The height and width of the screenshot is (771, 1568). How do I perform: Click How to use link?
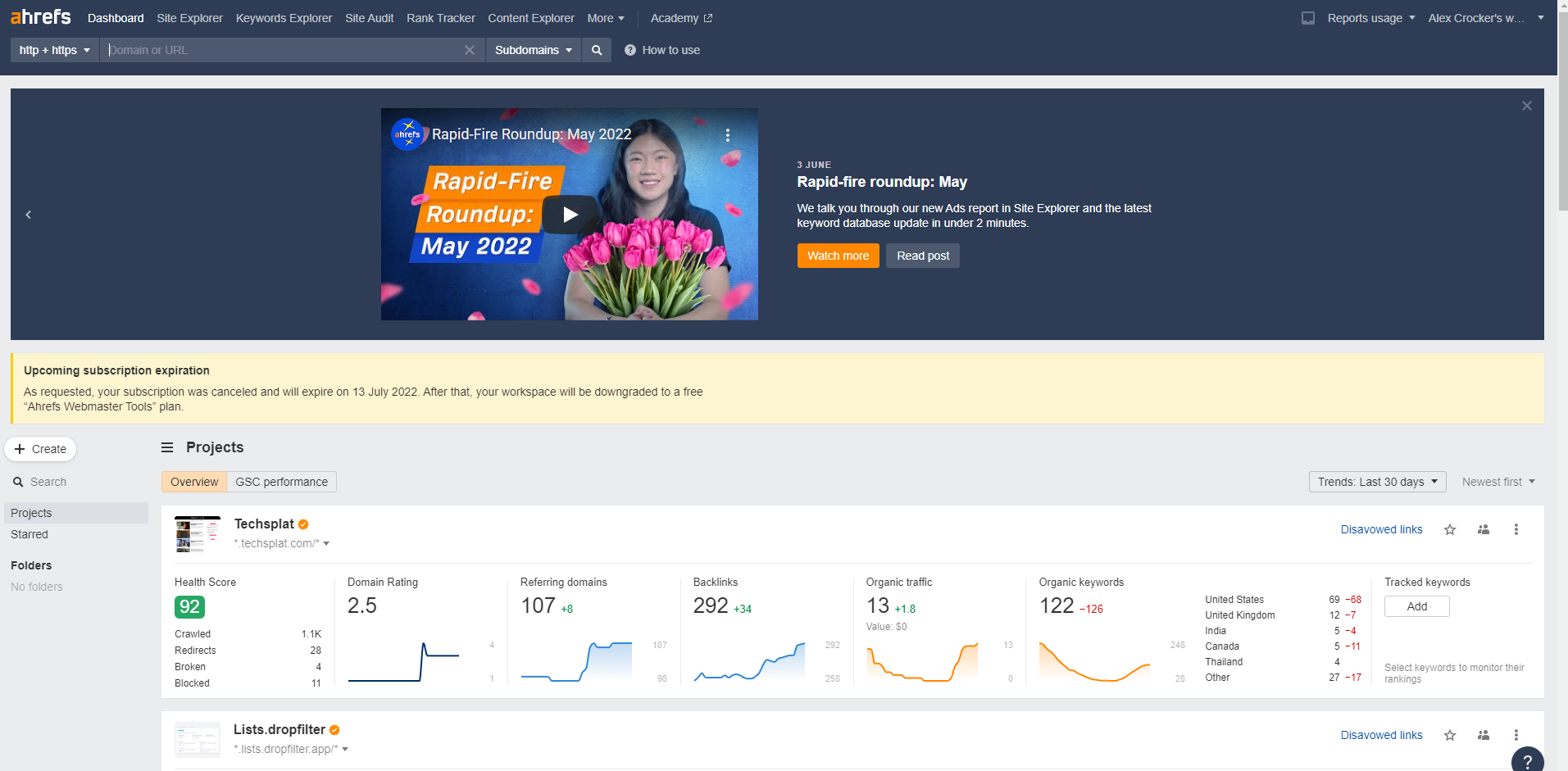point(670,50)
